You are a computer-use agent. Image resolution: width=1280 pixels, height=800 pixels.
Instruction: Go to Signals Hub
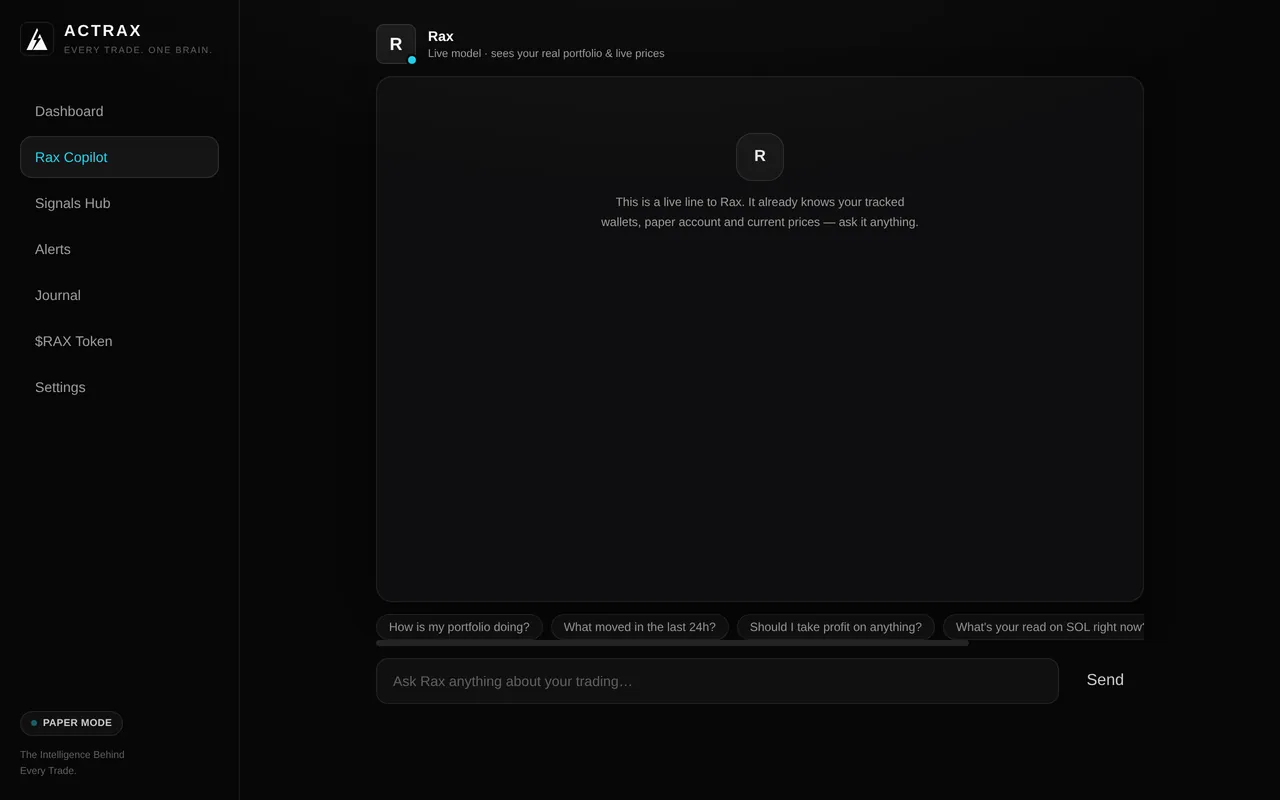click(x=119, y=203)
